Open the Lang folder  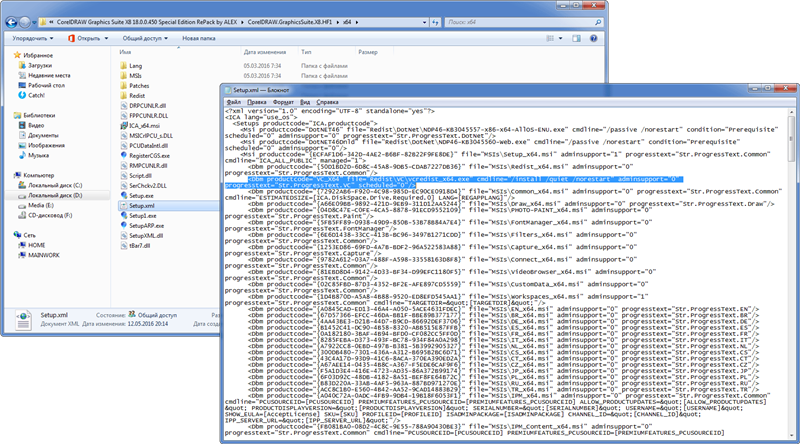point(137,65)
